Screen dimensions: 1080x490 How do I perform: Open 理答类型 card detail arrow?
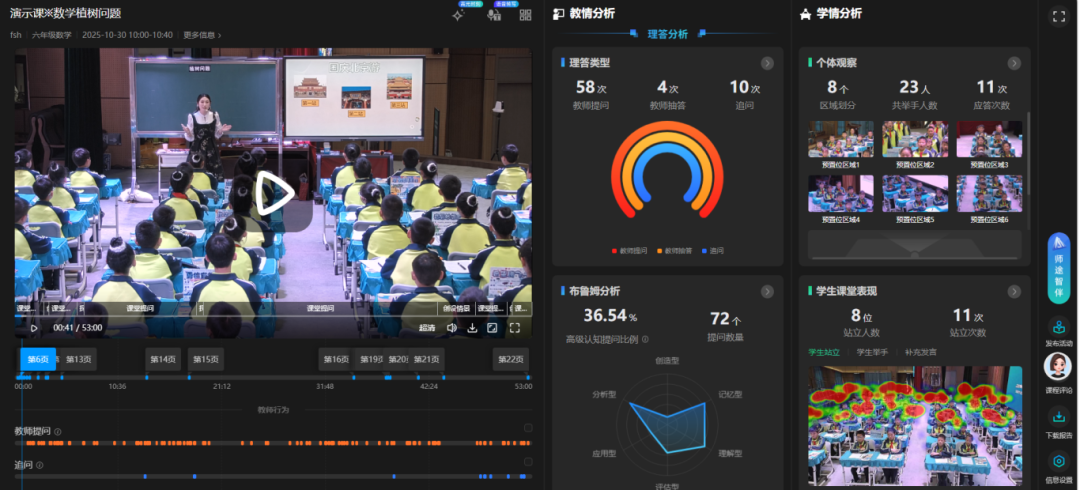[x=767, y=63]
